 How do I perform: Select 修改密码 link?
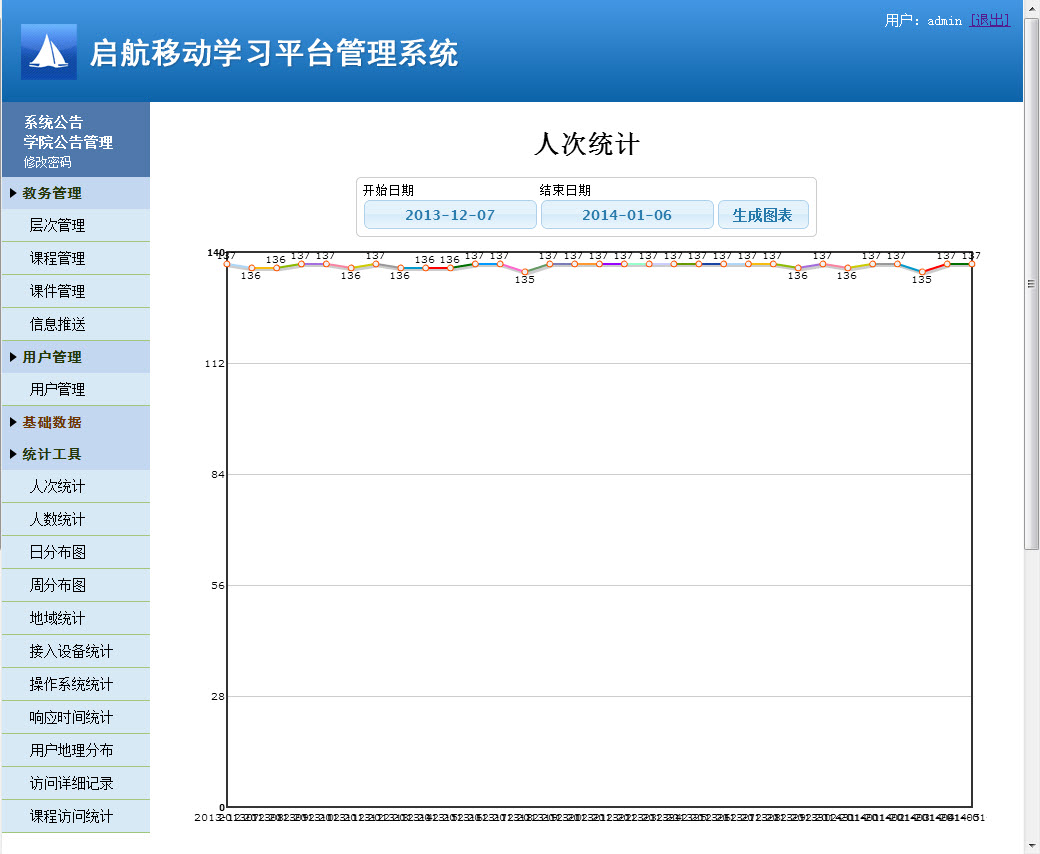pyautogui.click(x=48, y=162)
